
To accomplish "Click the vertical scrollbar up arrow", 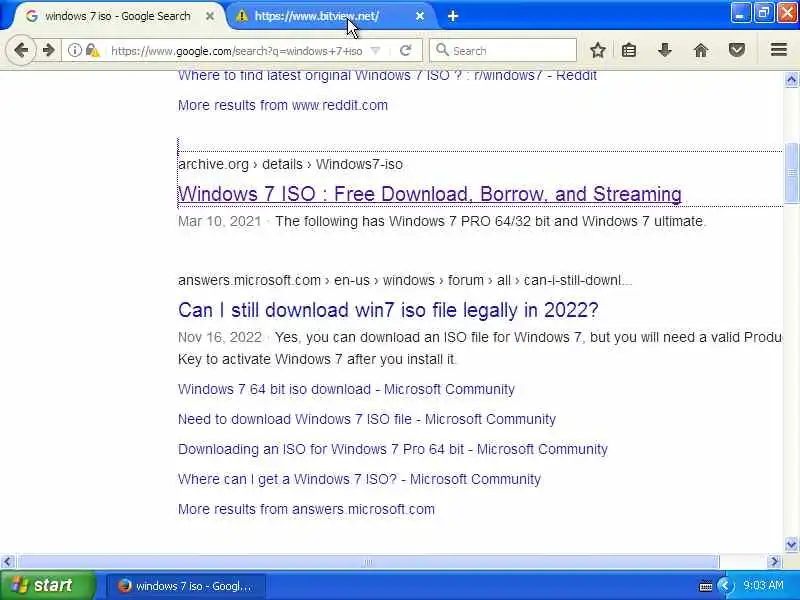I will point(791,79).
